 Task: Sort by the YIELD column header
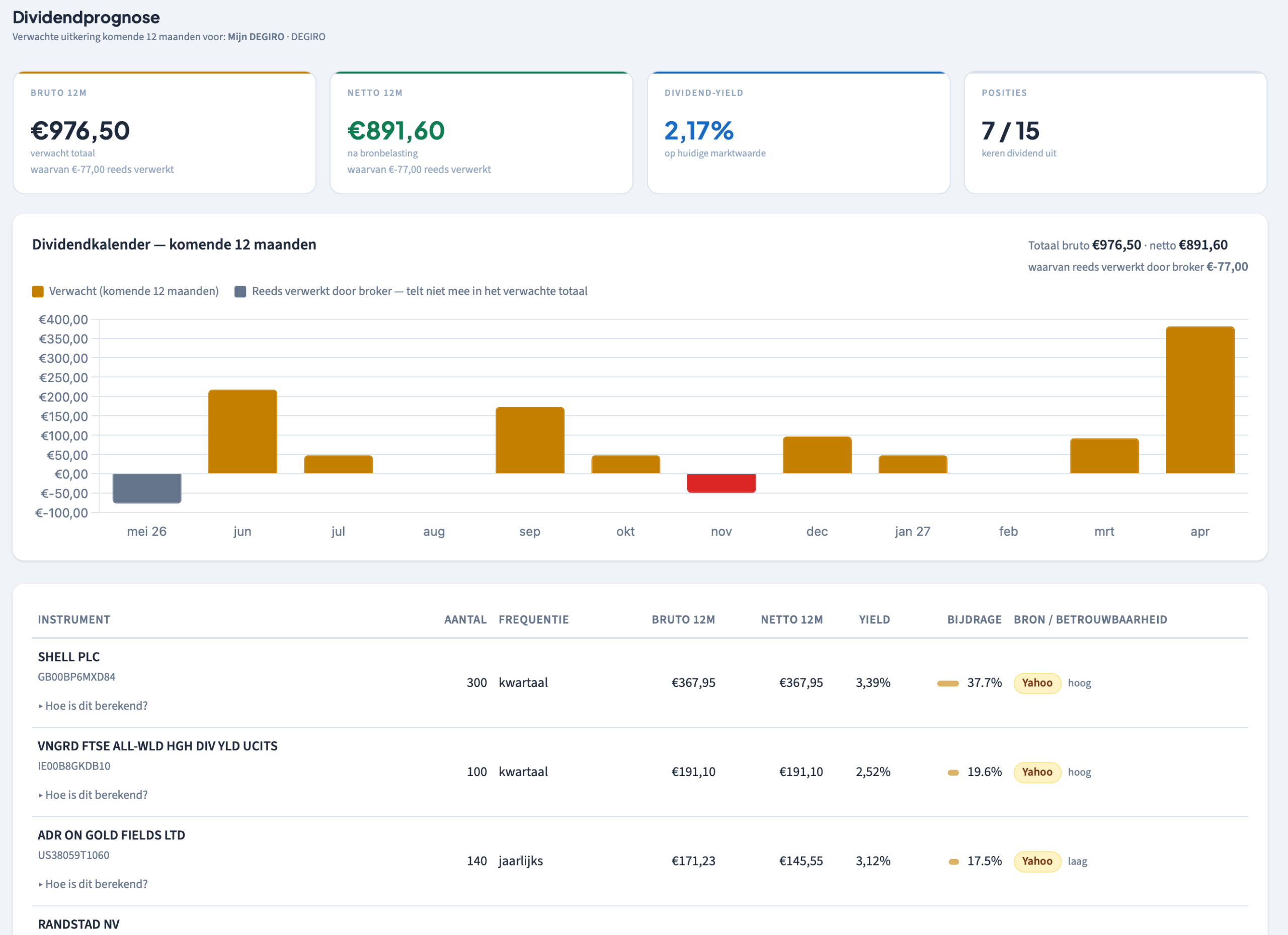point(874,620)
